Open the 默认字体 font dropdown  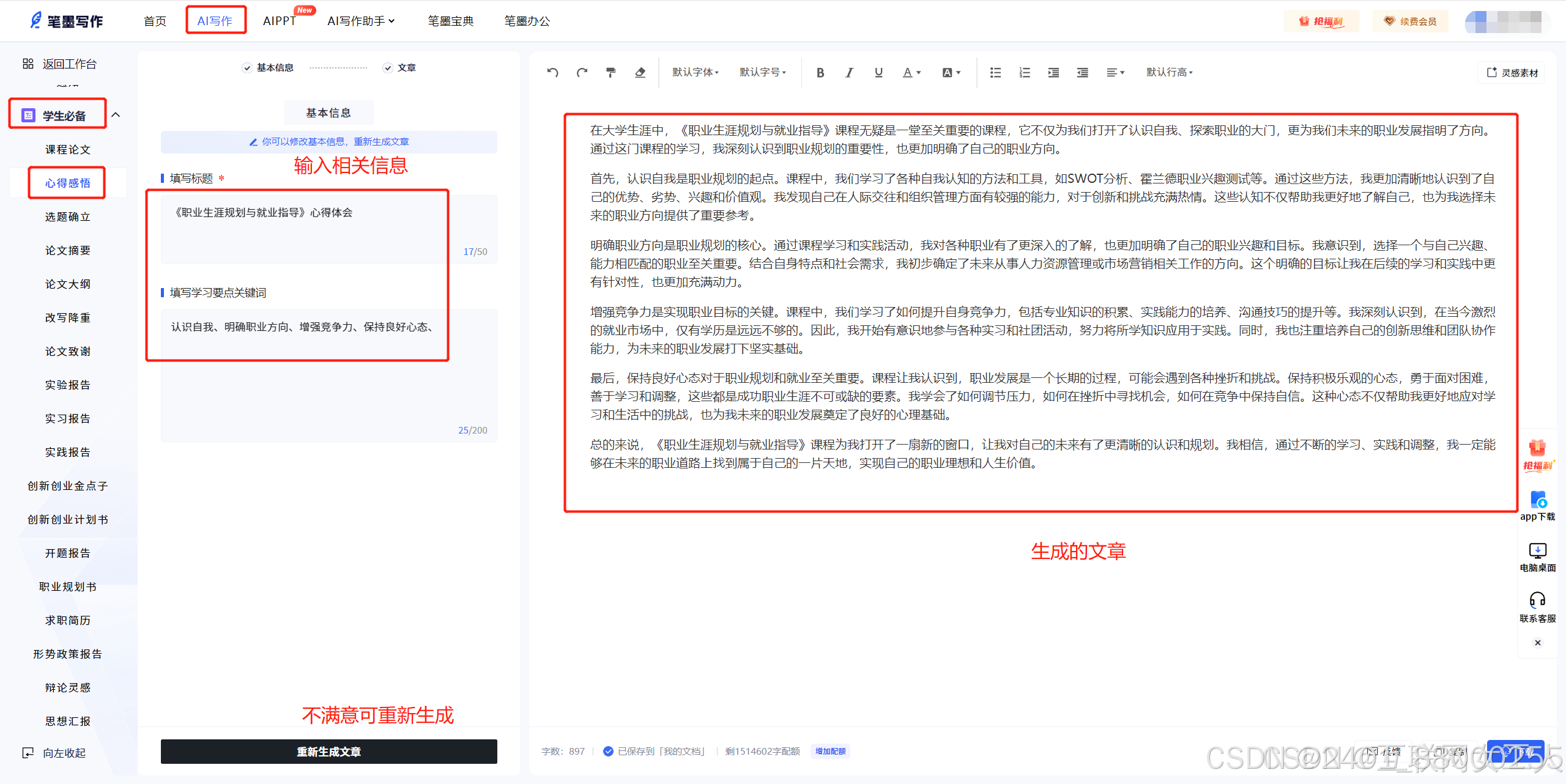(696, 73)
